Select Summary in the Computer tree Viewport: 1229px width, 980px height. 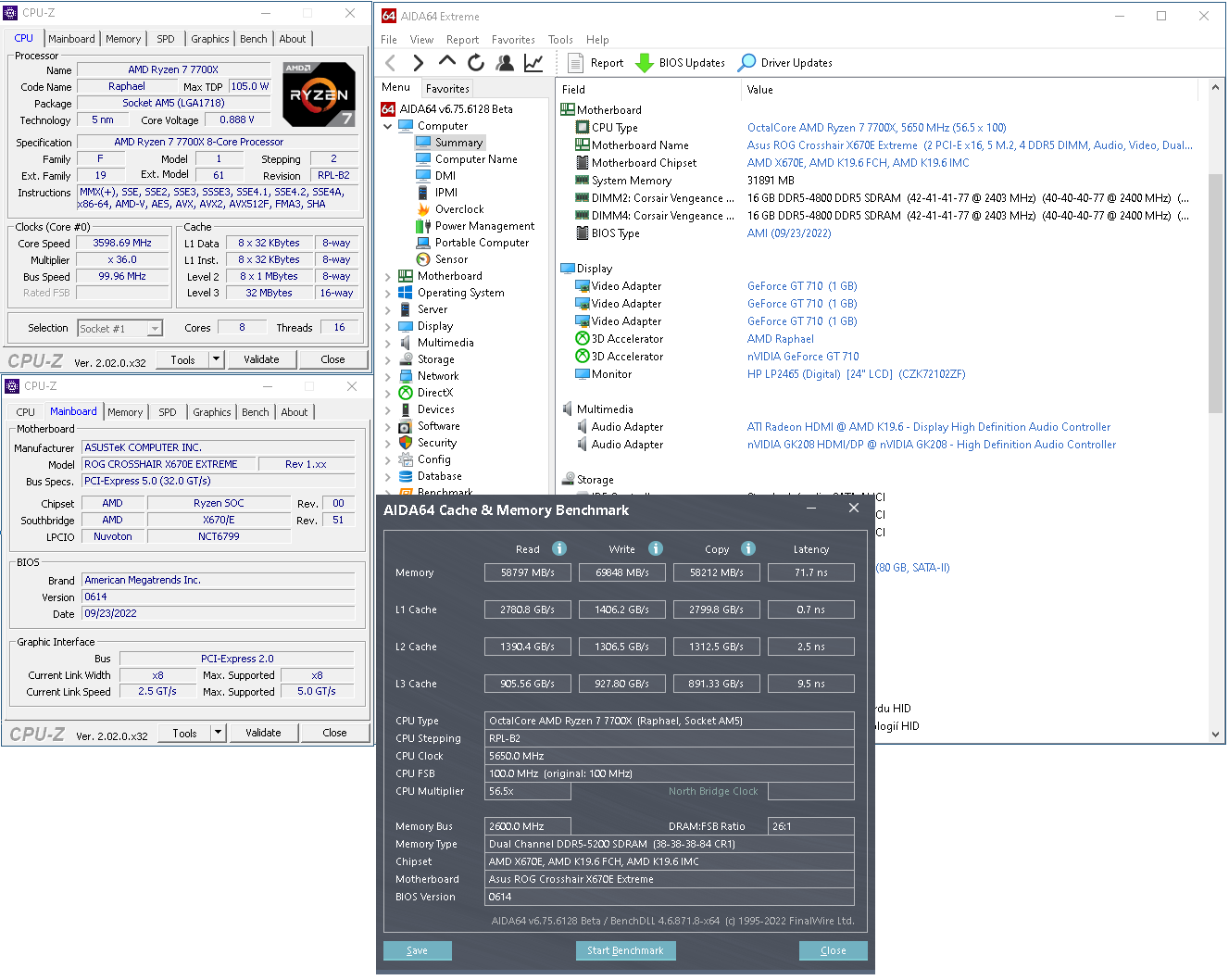point(458,143)
